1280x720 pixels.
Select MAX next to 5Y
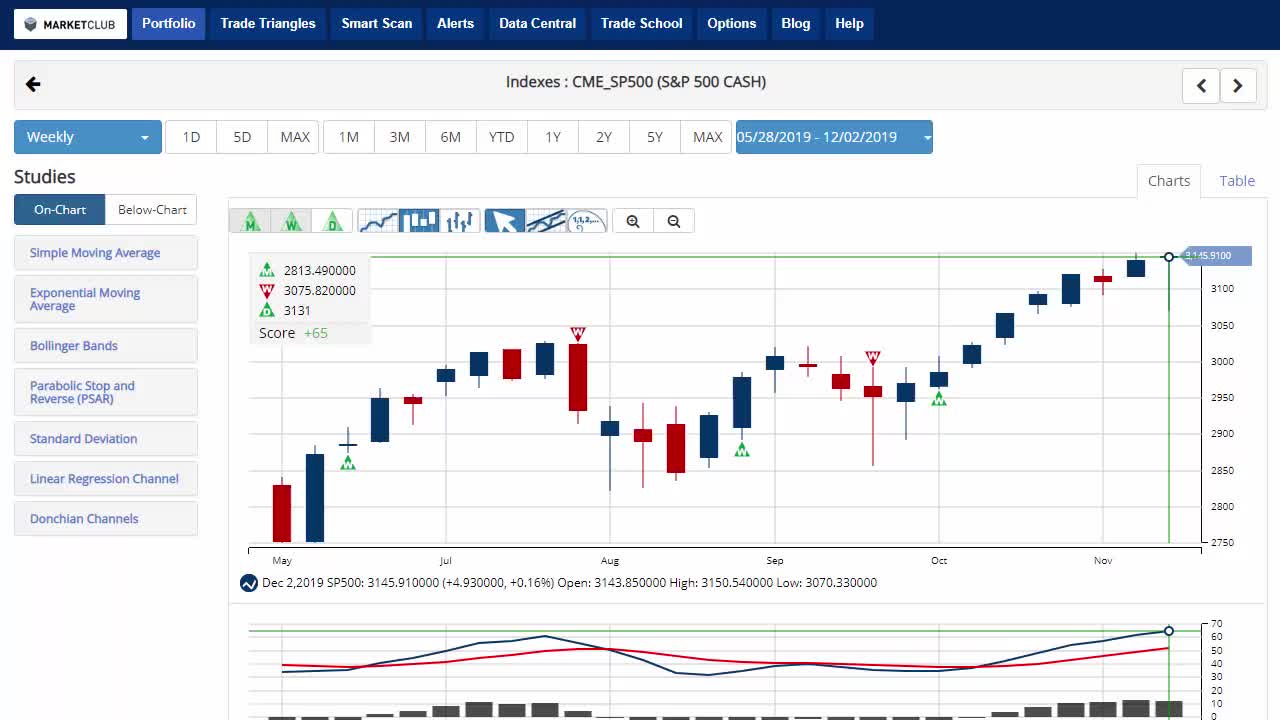tap(707, 137)
